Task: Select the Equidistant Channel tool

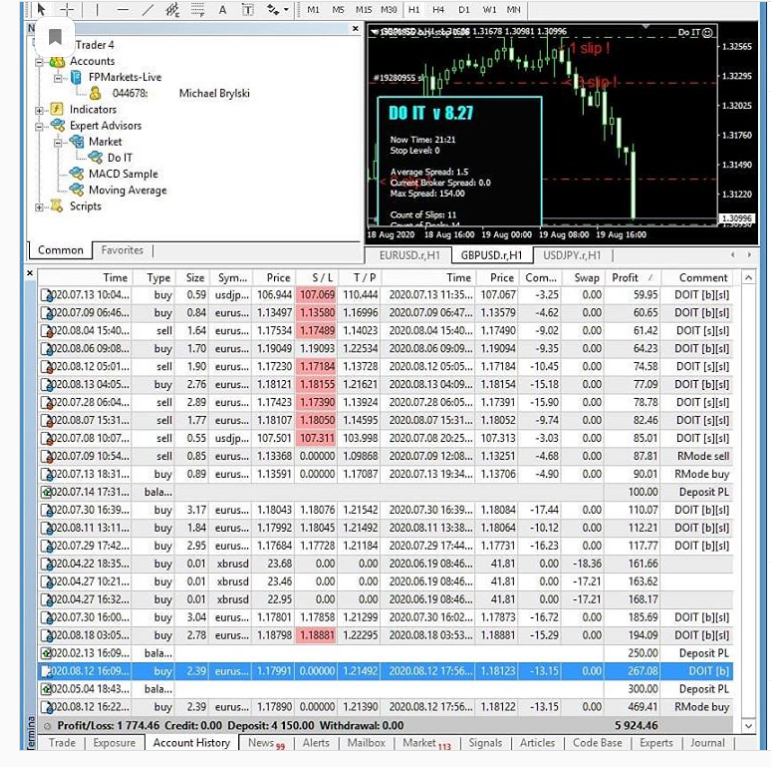Action: coord(172,9)
